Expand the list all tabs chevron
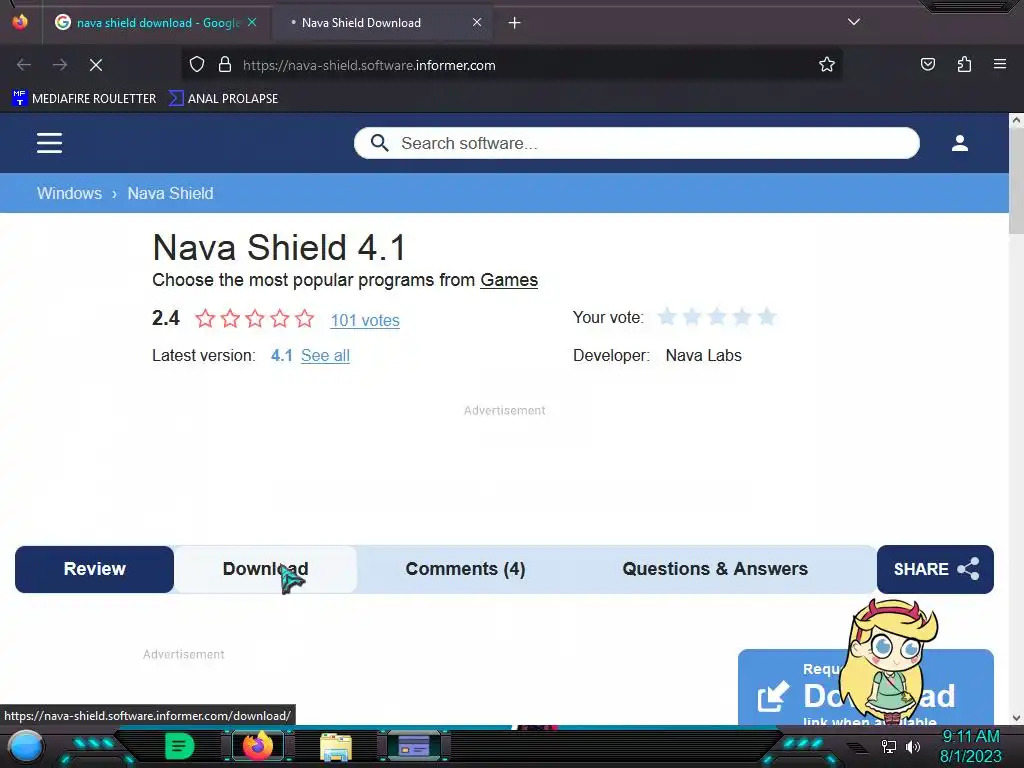This screenshot has height=768, width=1024. [854, 22]
